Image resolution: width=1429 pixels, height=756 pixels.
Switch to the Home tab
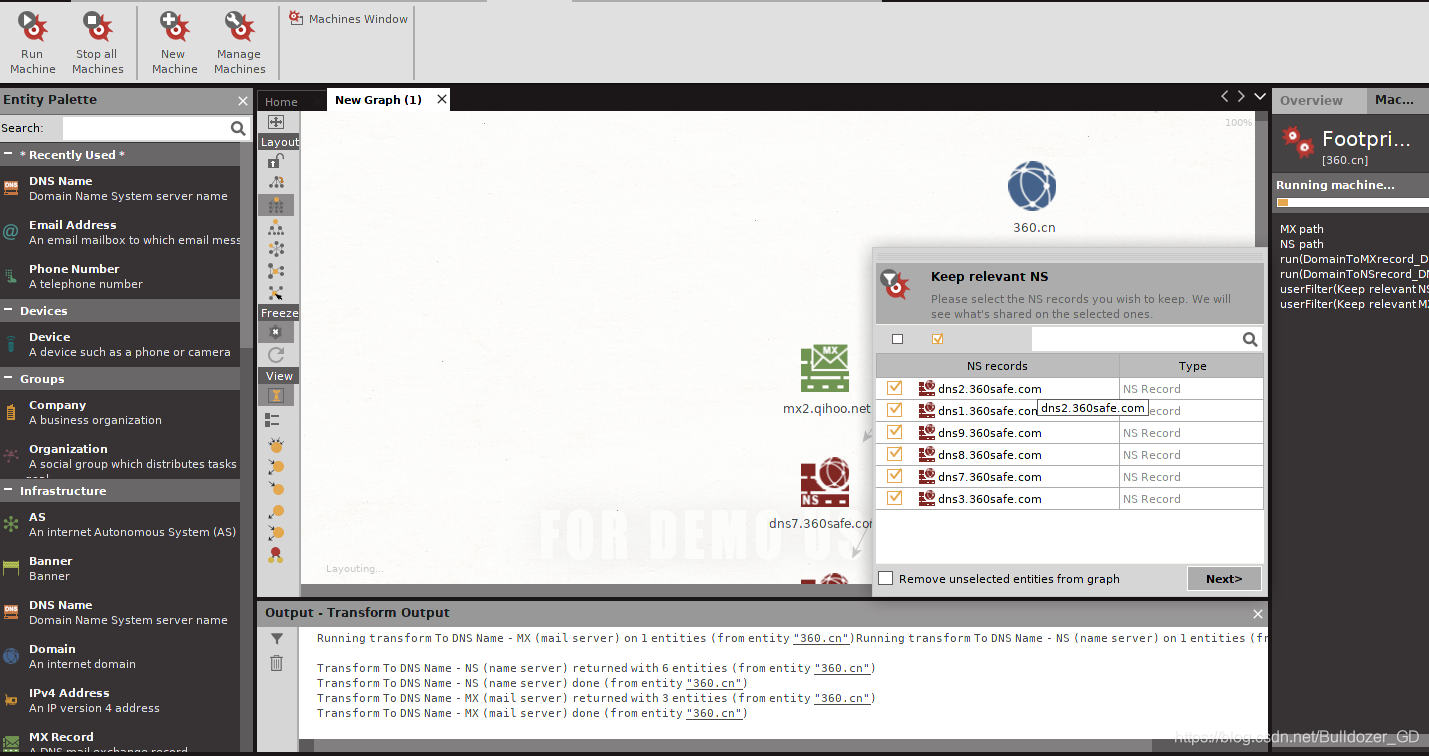tap(281, 101)
